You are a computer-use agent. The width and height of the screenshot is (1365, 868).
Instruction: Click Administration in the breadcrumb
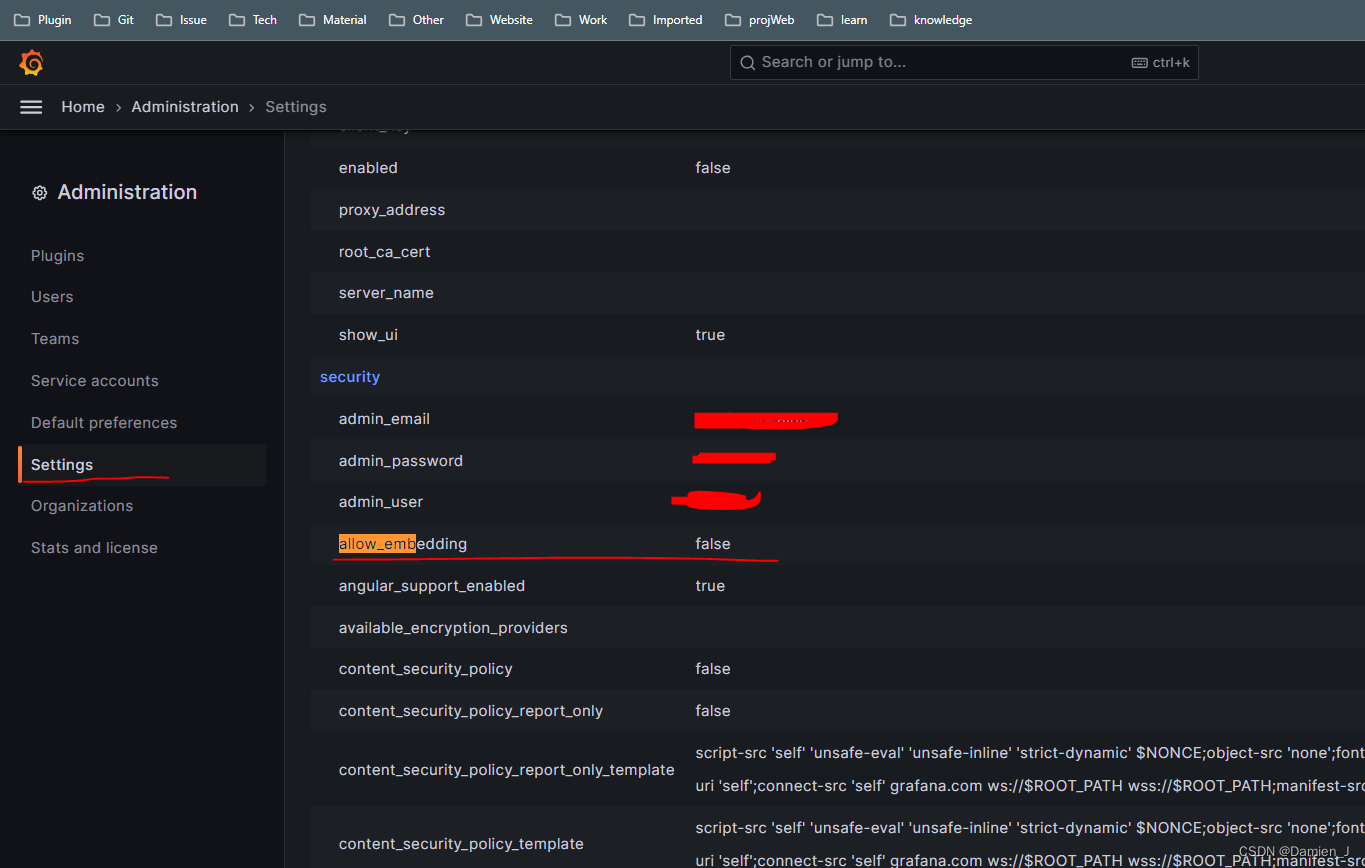click(x=184, y=106)
